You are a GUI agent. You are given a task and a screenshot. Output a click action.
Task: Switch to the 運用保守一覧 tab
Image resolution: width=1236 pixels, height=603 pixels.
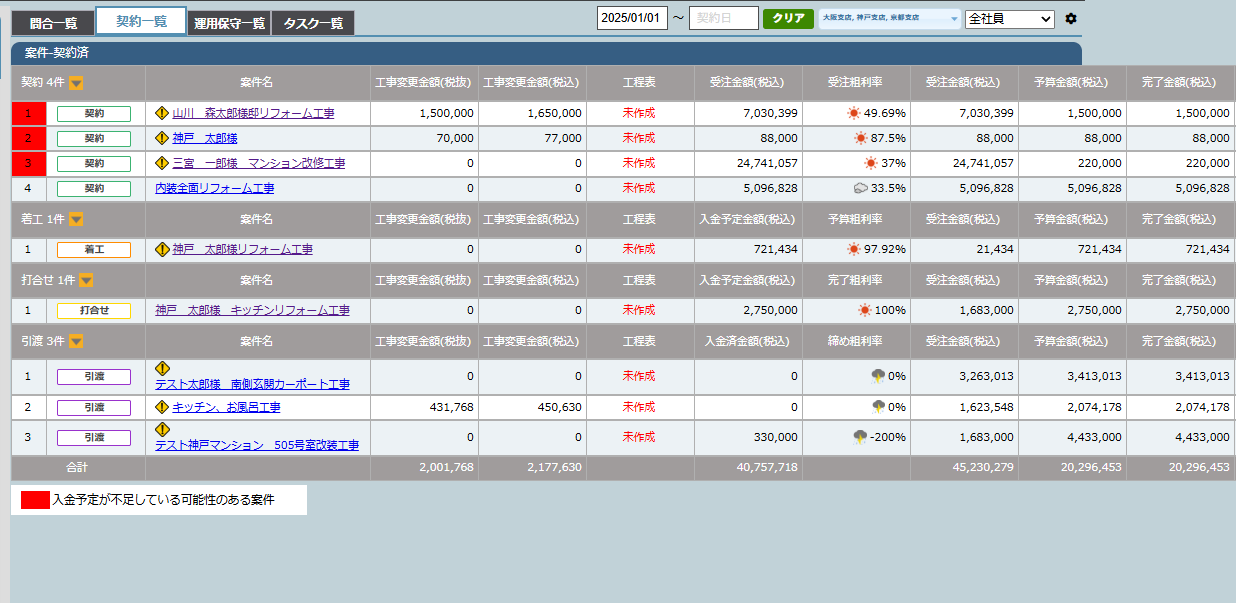[229, 23]
